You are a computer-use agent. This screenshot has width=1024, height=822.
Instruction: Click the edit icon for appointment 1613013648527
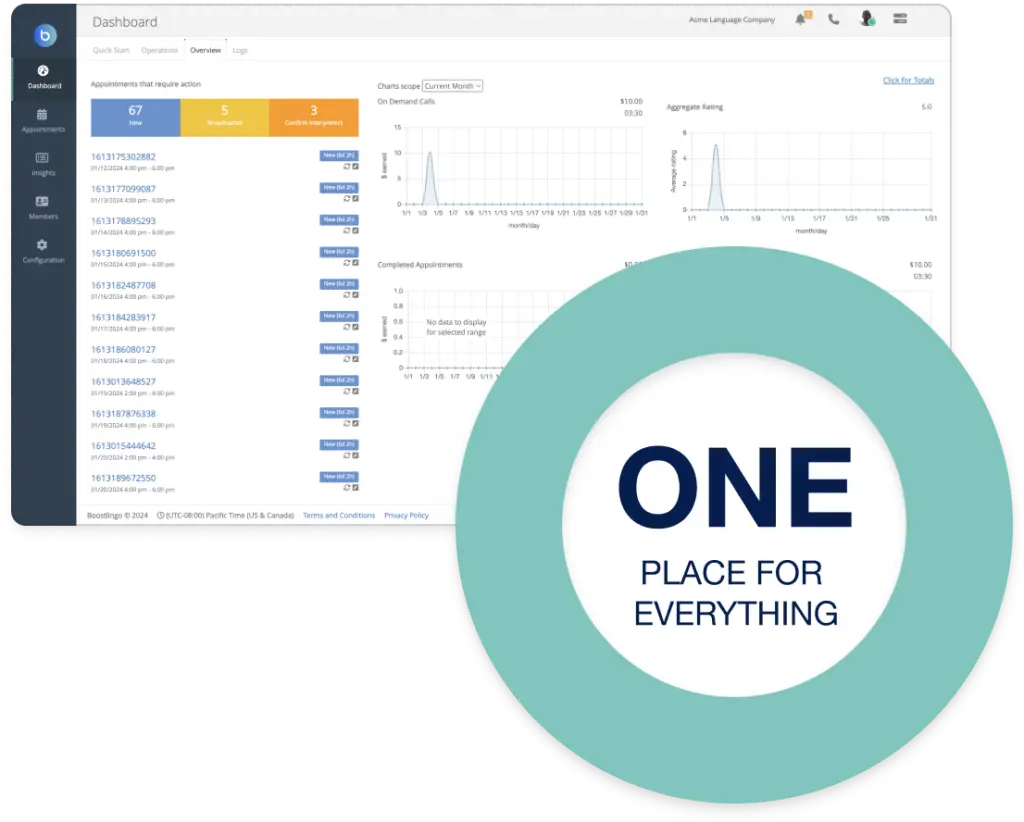[x=355, y=391]
